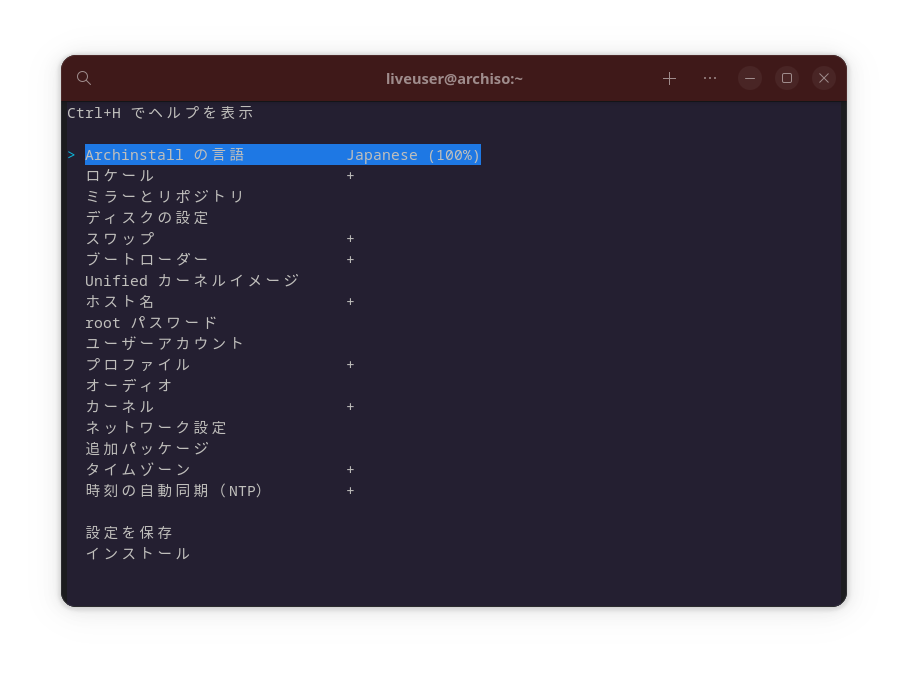Select 追加パッケージ entry

coord(147,449)
